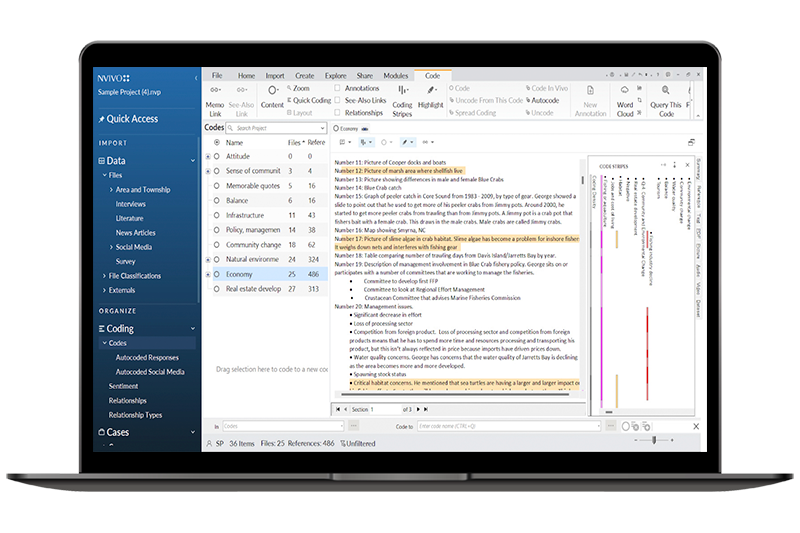The image size is (800, 533).
Task: Expand File Classifications in sidebar
Action: coord(105,276)
